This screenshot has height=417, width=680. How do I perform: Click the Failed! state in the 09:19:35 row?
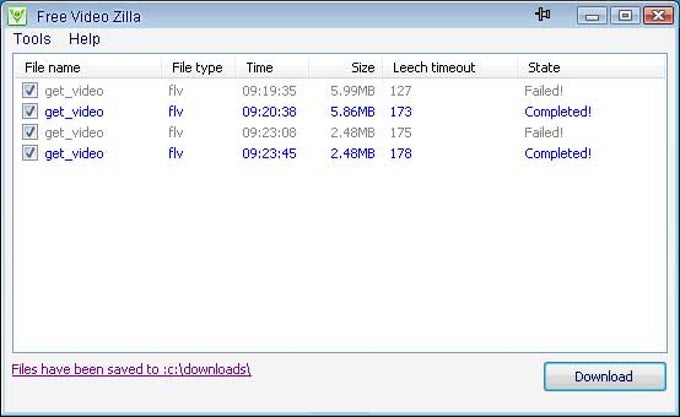(x=543, y=91)
